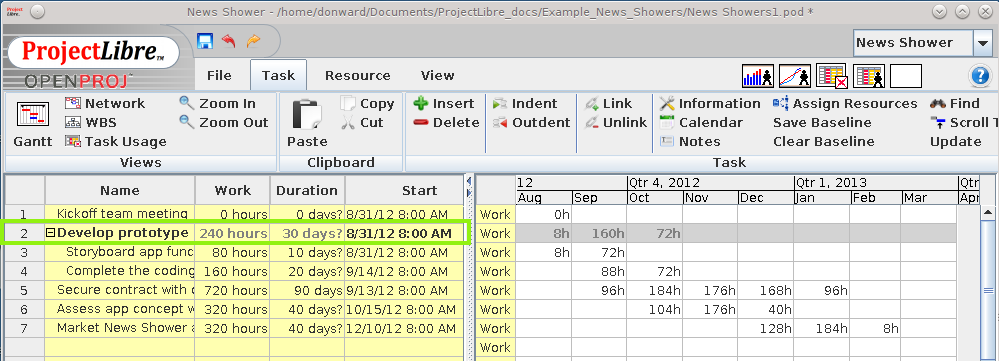Viewport: 999px width, 361px height.
Task: Click the 720 hours work cell
Action: pyautogui.click(x=233, y=290)
